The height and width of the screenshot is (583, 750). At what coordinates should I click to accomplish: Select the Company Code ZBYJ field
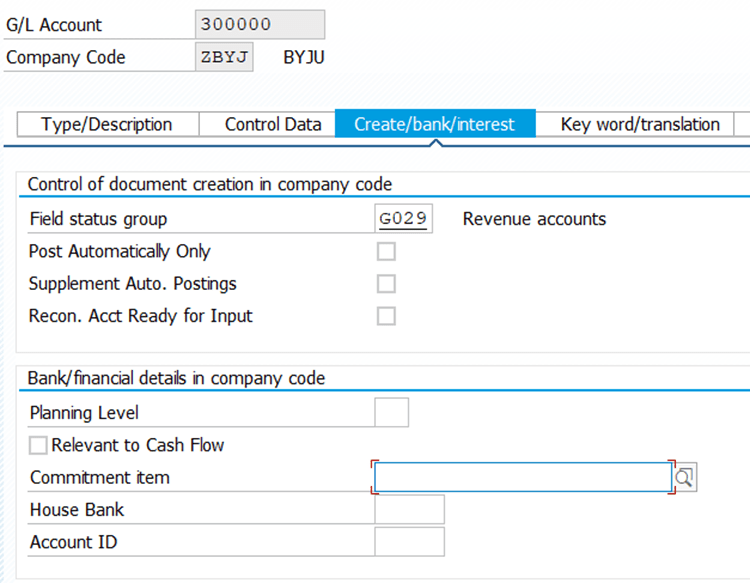tap(224, 57)
